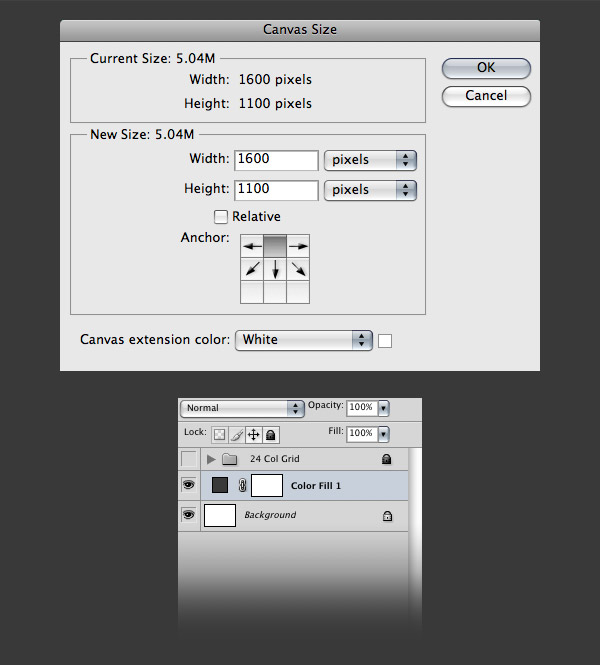Enable lock image pixels brush icon

pyautogui.click(x=237, y=435)
